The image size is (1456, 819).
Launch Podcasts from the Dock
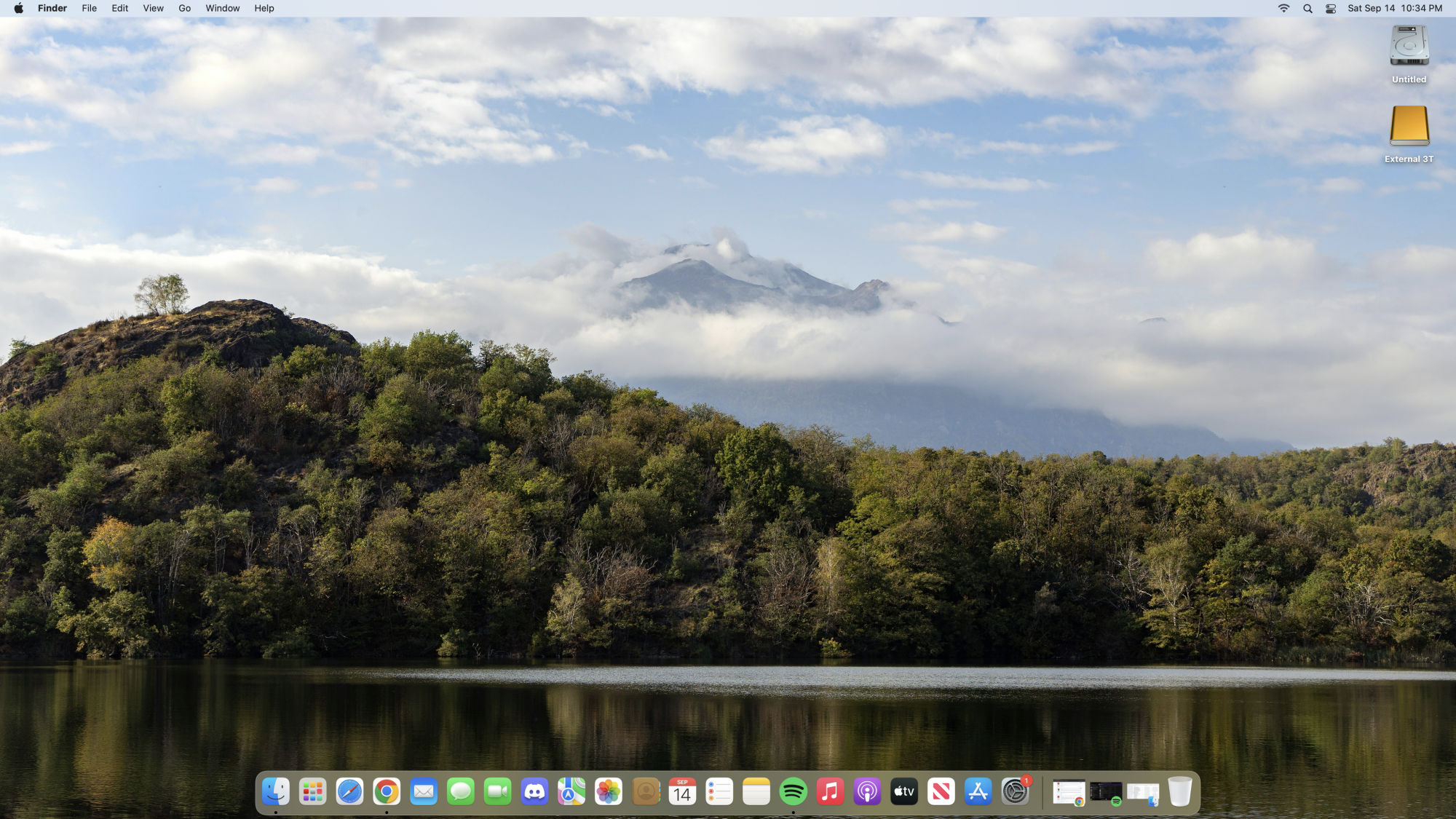[867, 791]
